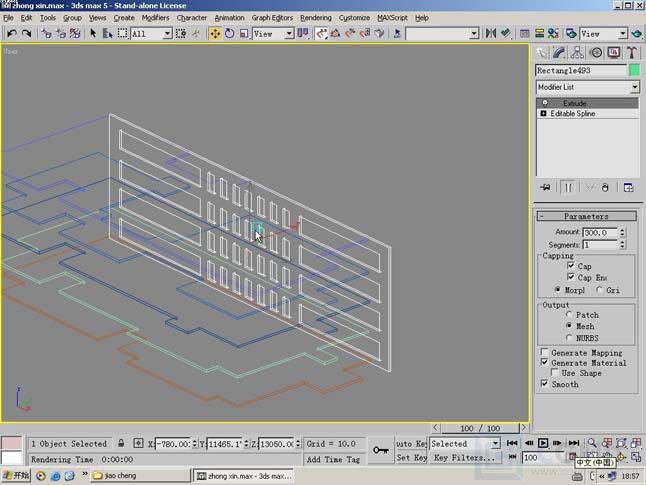
Task: Open the Modifiers menu
Action: (x=155, y=18)
